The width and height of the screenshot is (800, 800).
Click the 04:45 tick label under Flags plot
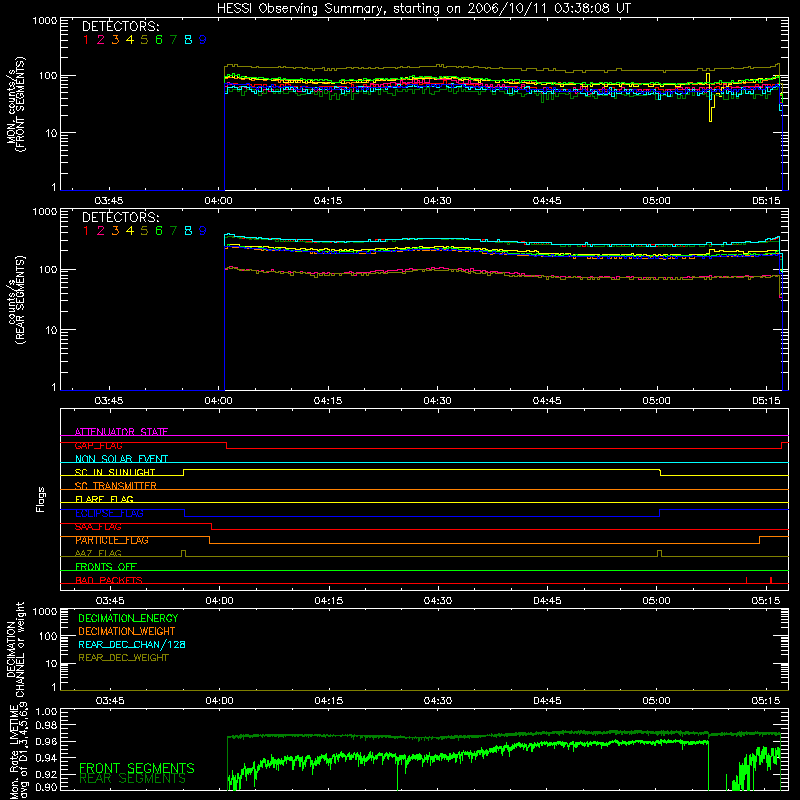point(547,601)
